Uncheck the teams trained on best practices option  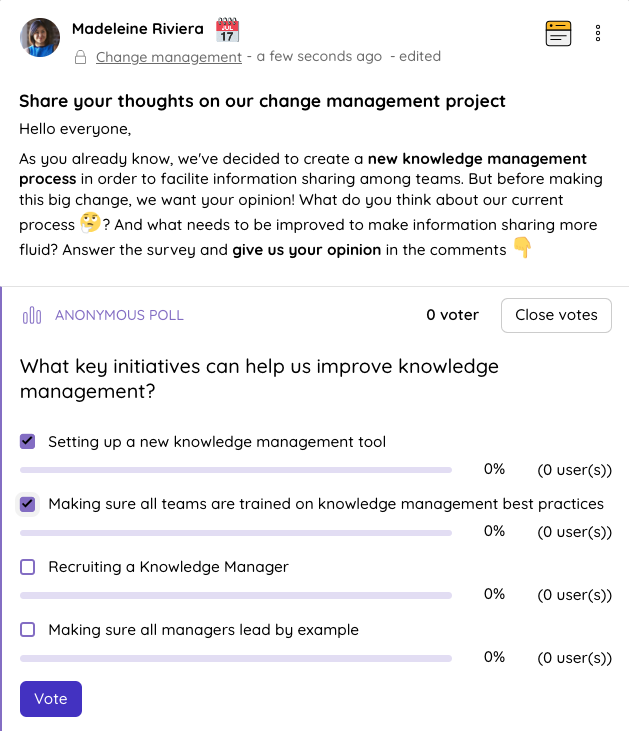click(x=28, y=504)
